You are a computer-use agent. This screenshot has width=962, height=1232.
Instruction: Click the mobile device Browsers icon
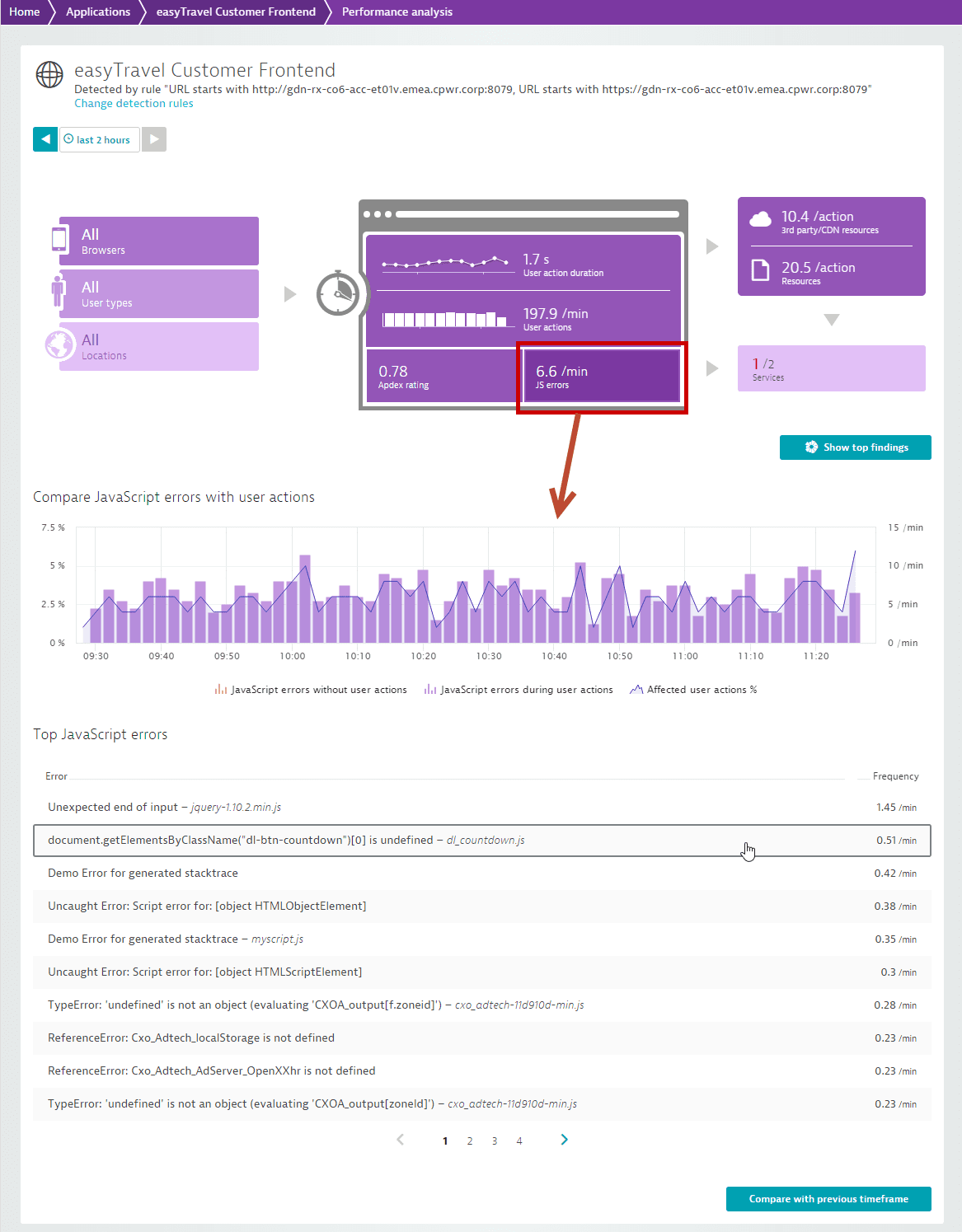pyautogui.click(x=59, y=238)
